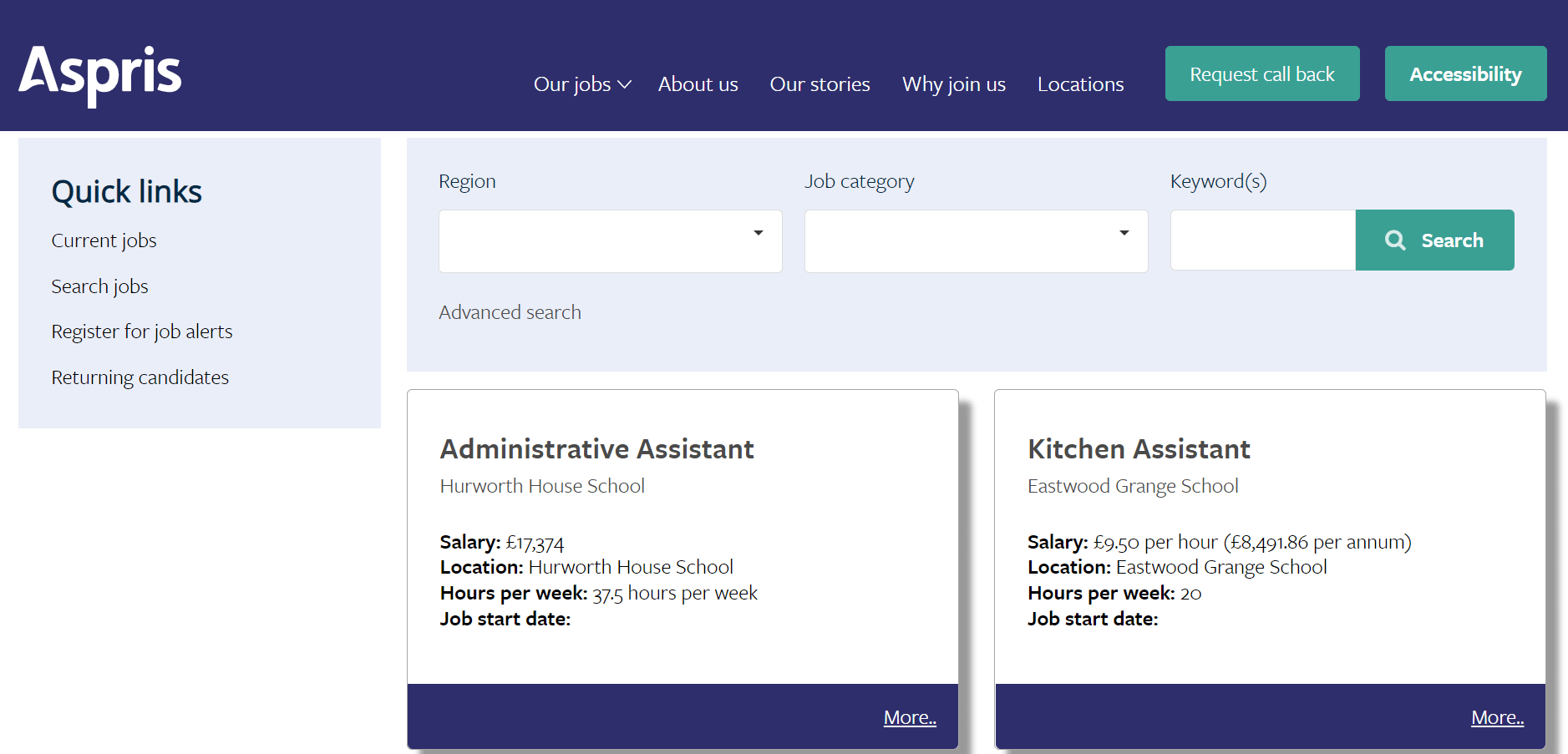Open Advanced search
1568x754 pixels.
coord(510,311)
